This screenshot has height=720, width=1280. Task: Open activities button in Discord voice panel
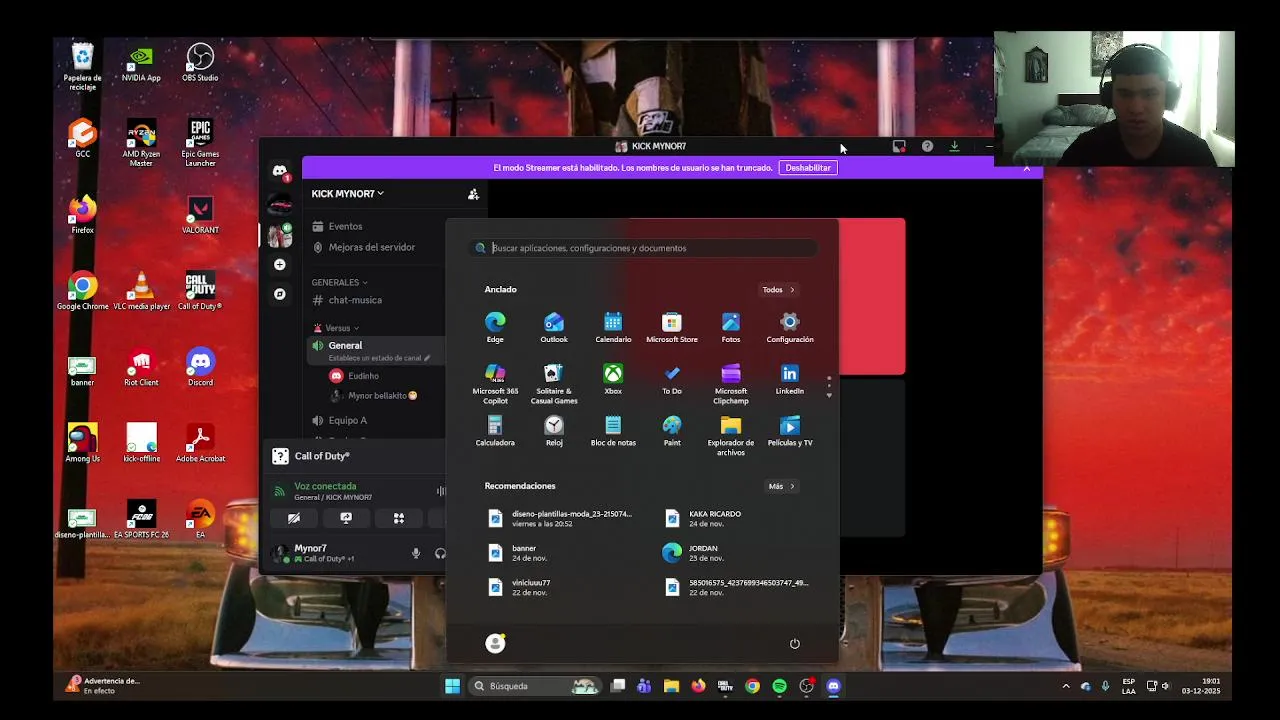pos(399,518)
